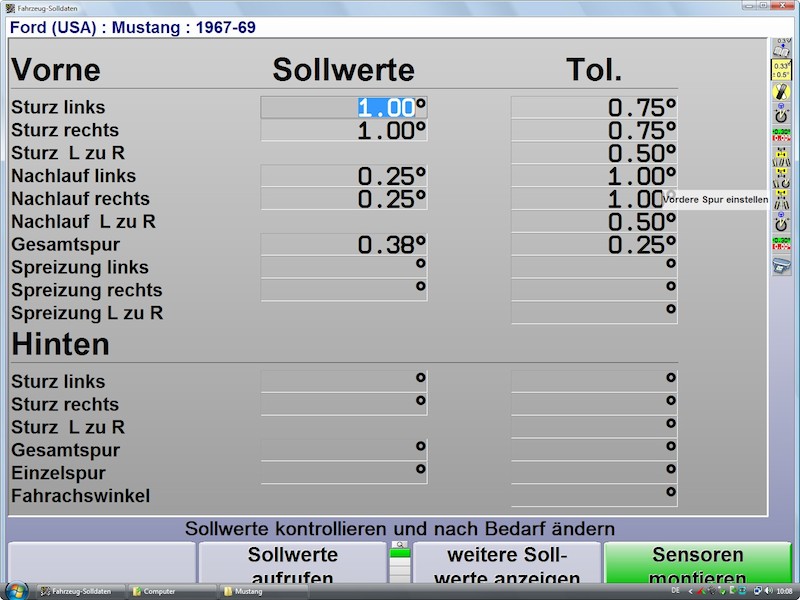Image resolution: width=800 pixels, height=600 pixels.
Task: Edit Nachlauf L zu R tolerance 0.50° field
Action: 594,221
